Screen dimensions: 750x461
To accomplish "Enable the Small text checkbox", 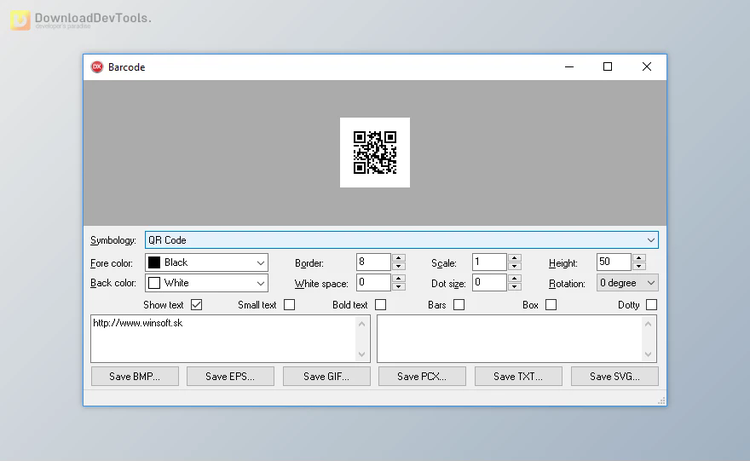I will click(289, 305).
